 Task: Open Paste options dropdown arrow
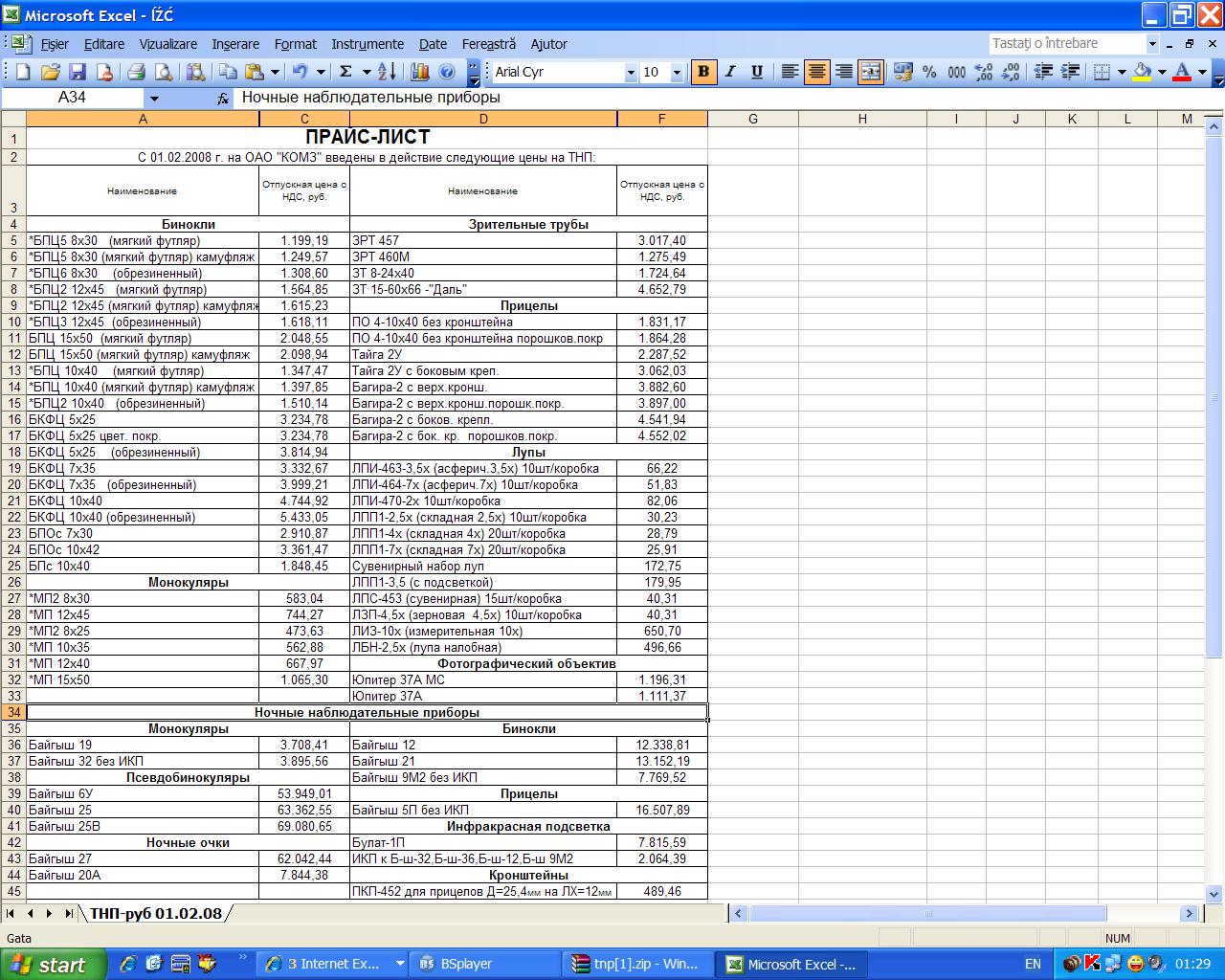[x=275, y=72]
